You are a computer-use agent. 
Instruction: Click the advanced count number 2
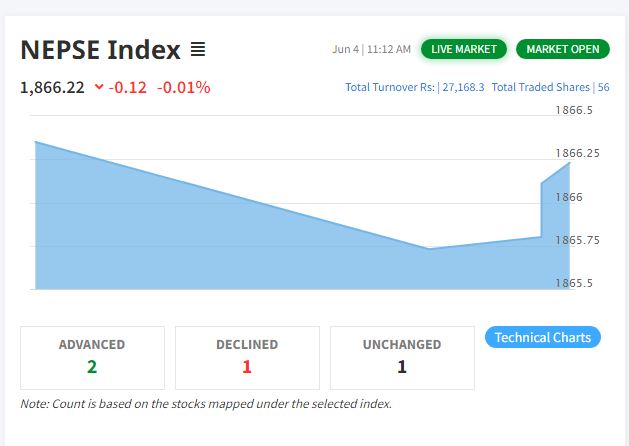[92, 367]
